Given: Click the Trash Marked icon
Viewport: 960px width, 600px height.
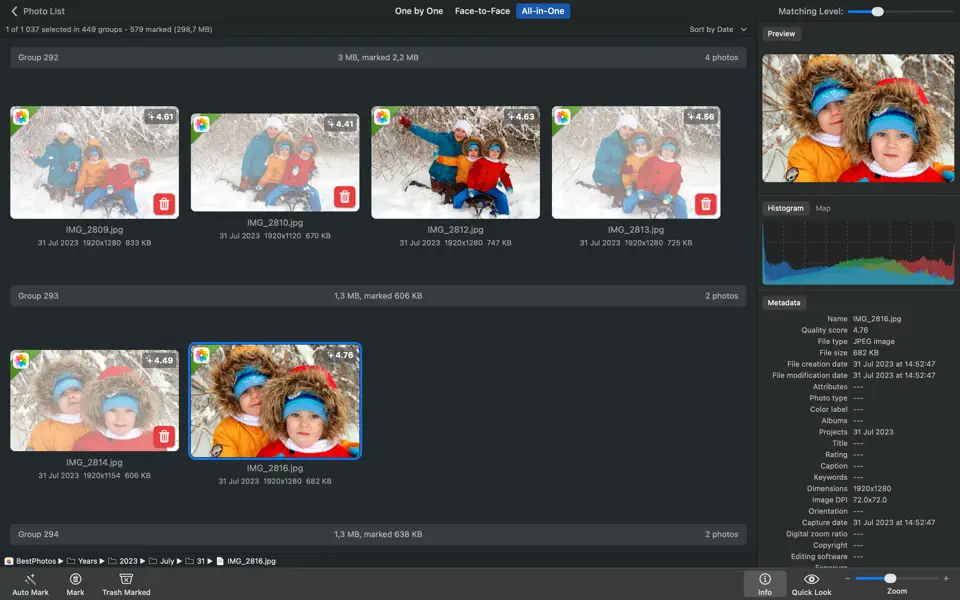Looking at the screenshot, I should coord(126,580).
